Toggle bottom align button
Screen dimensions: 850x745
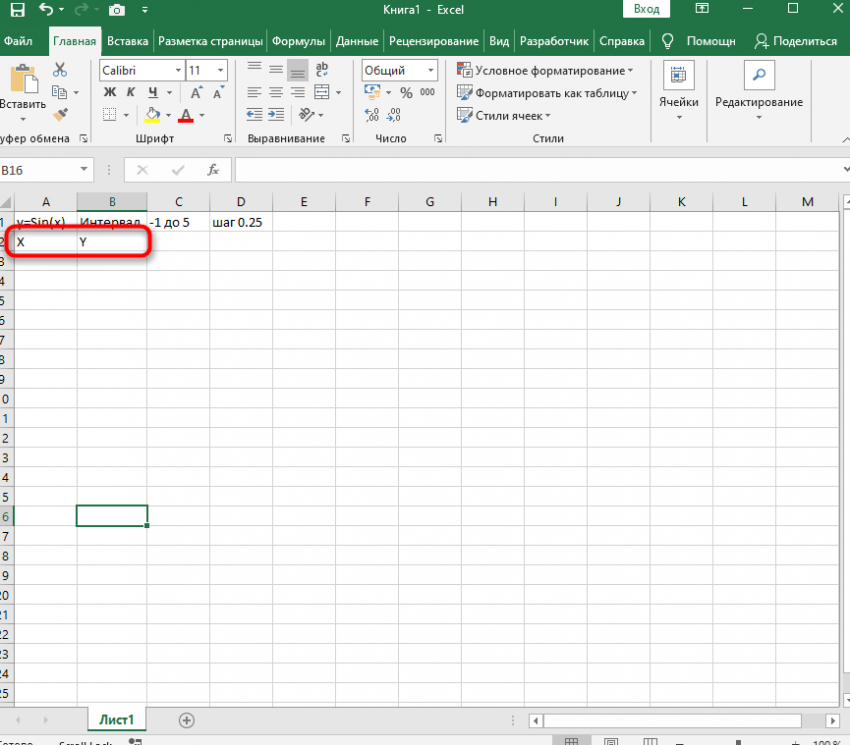coord(298,70)
